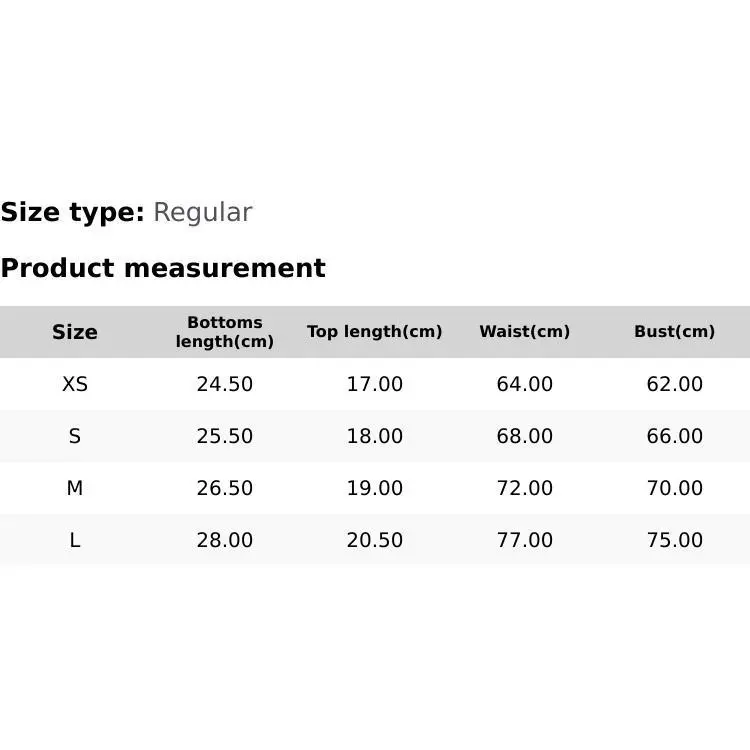Click the Product measurement heading
Screen dimensions: 750x750
pyautogui.click(x=163, y=268)
